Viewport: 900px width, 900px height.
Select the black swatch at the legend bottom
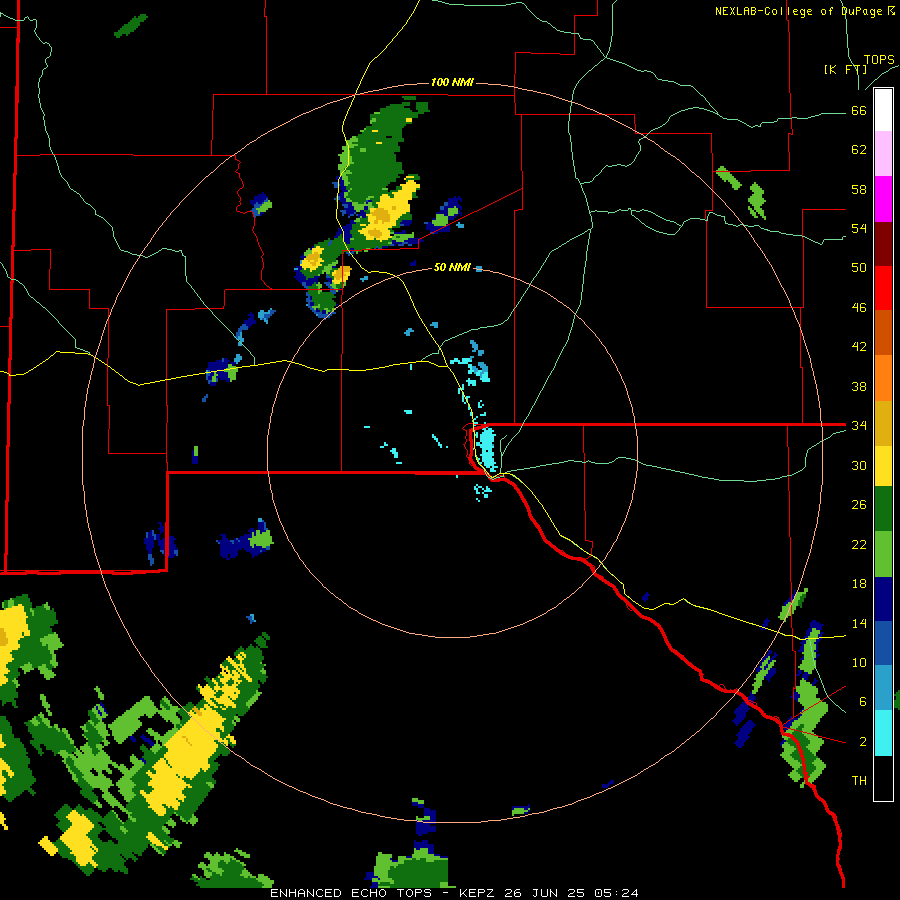tap(883, 778)
